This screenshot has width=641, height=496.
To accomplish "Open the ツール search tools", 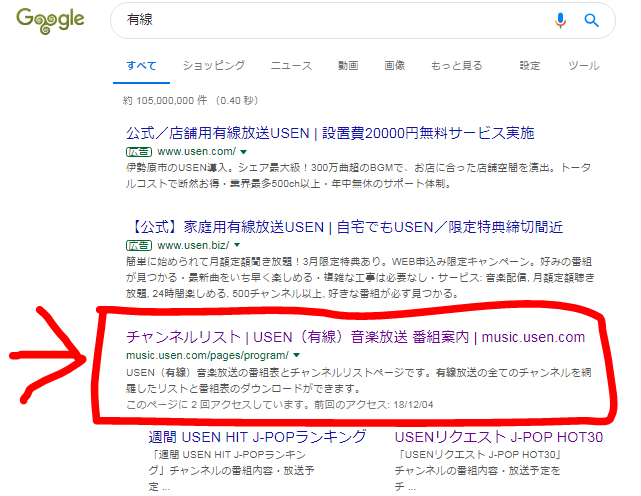I will coord(583,66).
